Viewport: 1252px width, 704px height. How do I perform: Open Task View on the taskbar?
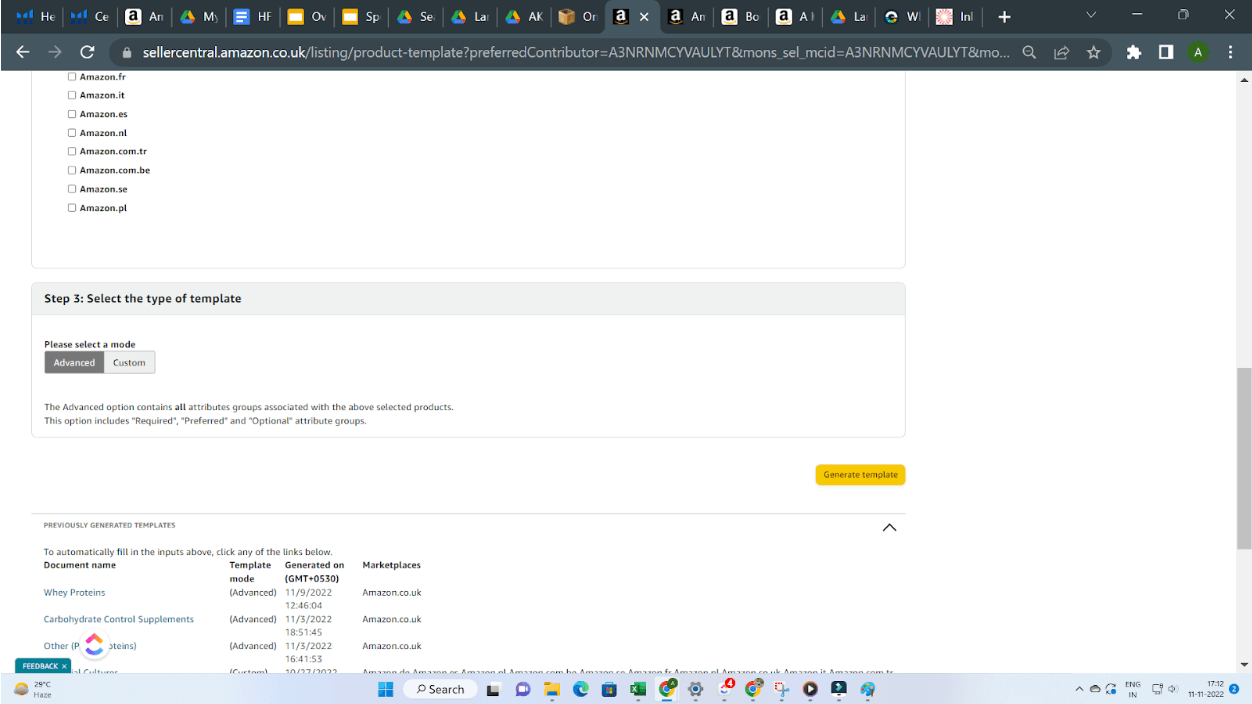point(493,689)
